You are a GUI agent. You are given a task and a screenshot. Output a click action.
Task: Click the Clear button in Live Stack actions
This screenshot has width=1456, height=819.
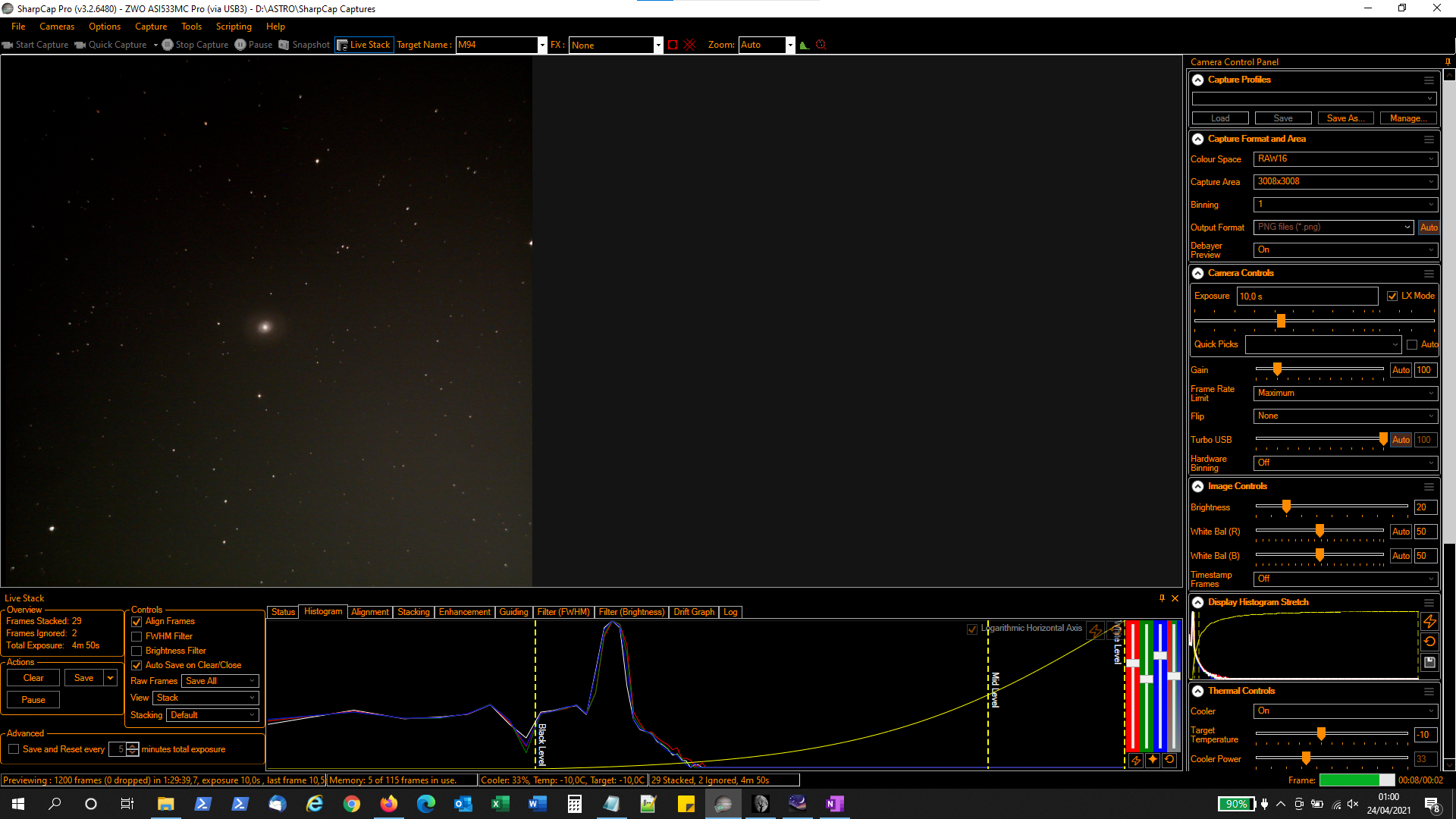[33, 678]
